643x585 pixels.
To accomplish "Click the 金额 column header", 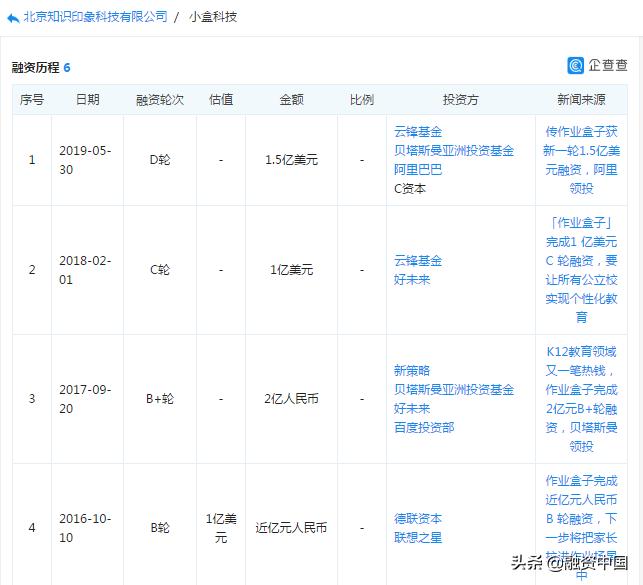I will pos(292,100).
